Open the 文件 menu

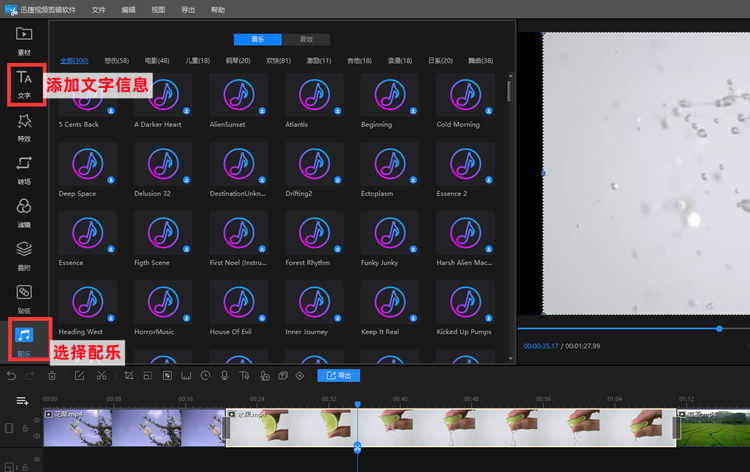(99, 10)
